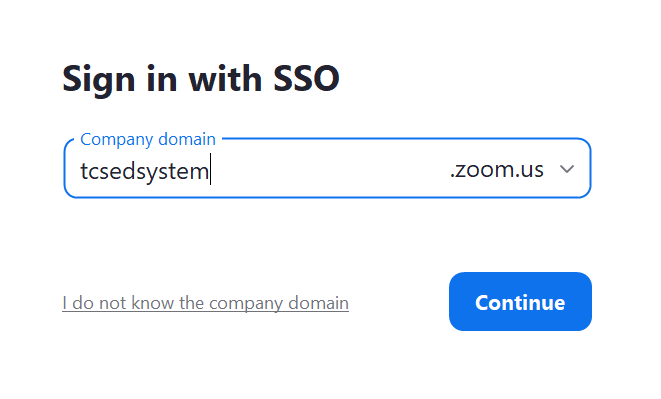Toggle the domain list with the arrow icon

567,169
